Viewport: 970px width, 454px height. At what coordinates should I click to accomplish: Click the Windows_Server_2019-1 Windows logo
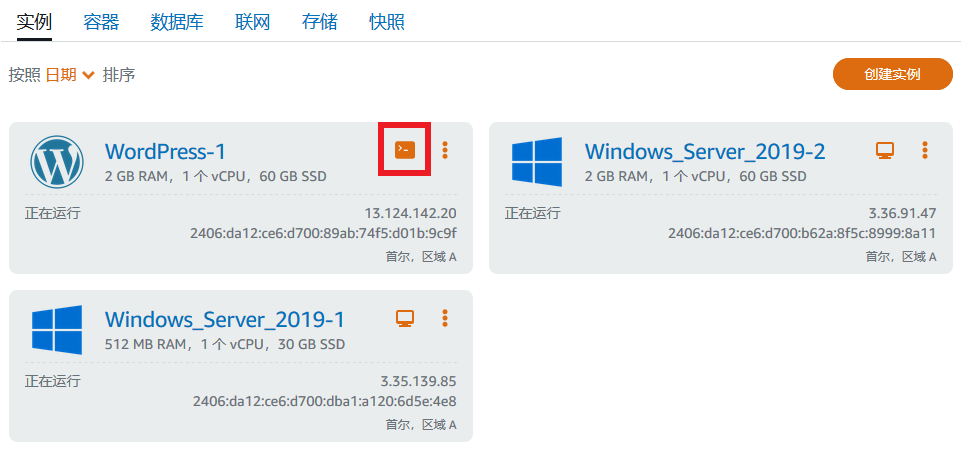point(57,330)
